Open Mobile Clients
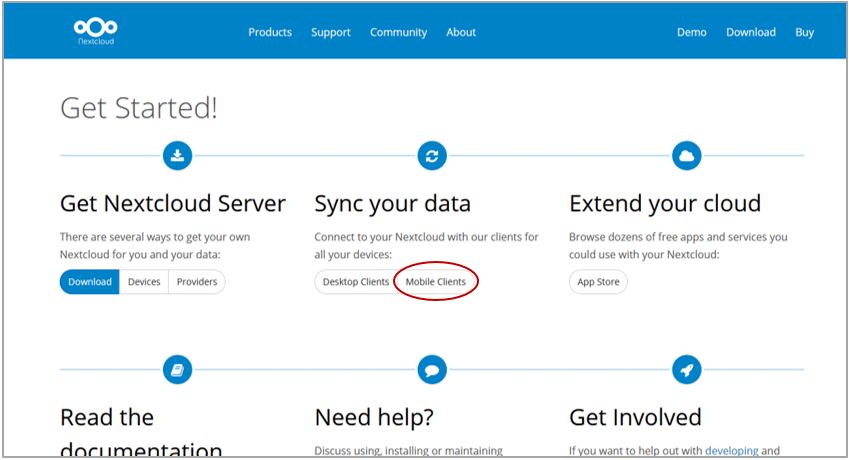The width and height of the screenshot is (849, 460). [436, 282]
